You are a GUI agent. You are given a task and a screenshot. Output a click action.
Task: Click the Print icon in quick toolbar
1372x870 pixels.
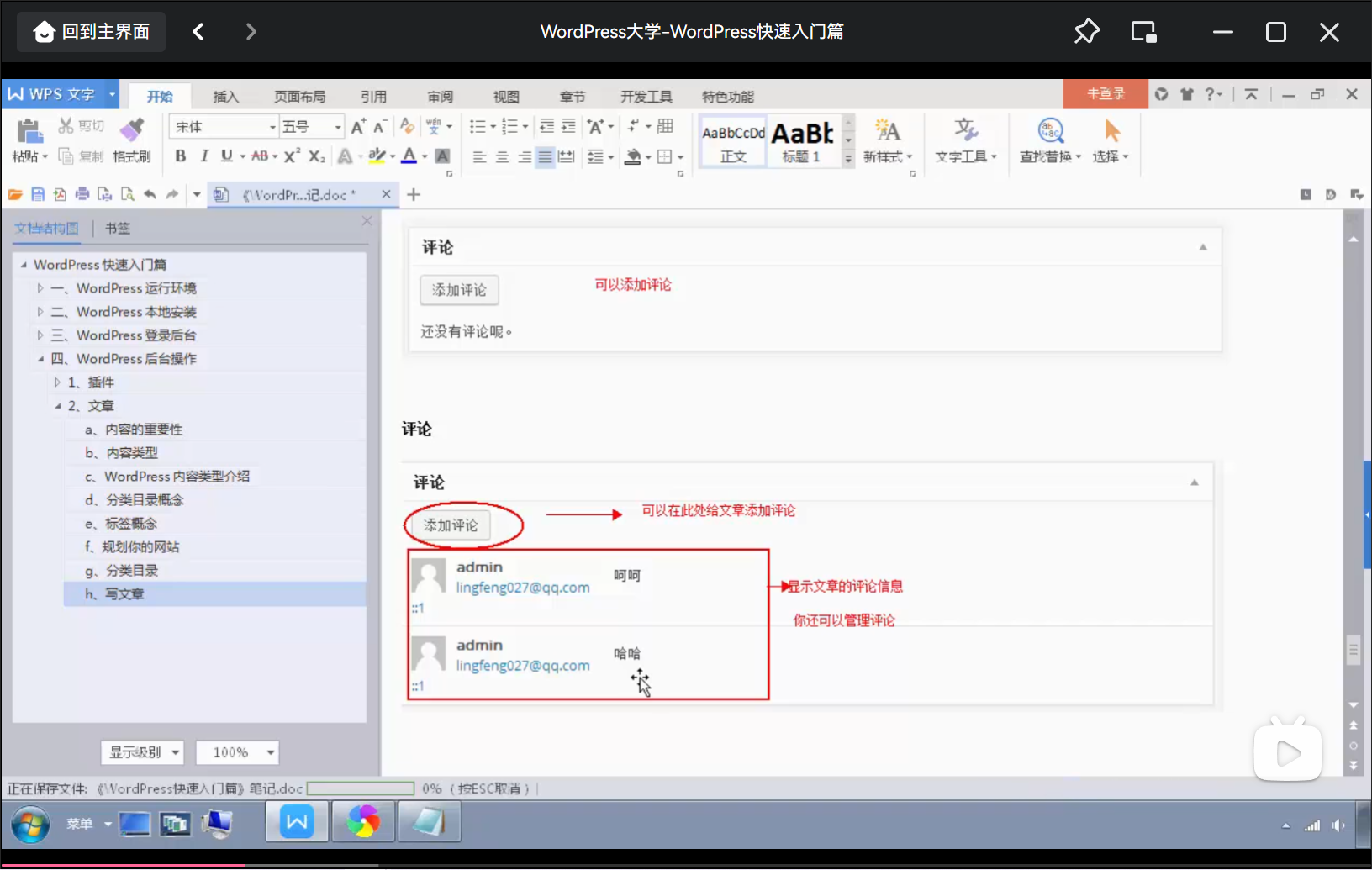pos(82,194)
